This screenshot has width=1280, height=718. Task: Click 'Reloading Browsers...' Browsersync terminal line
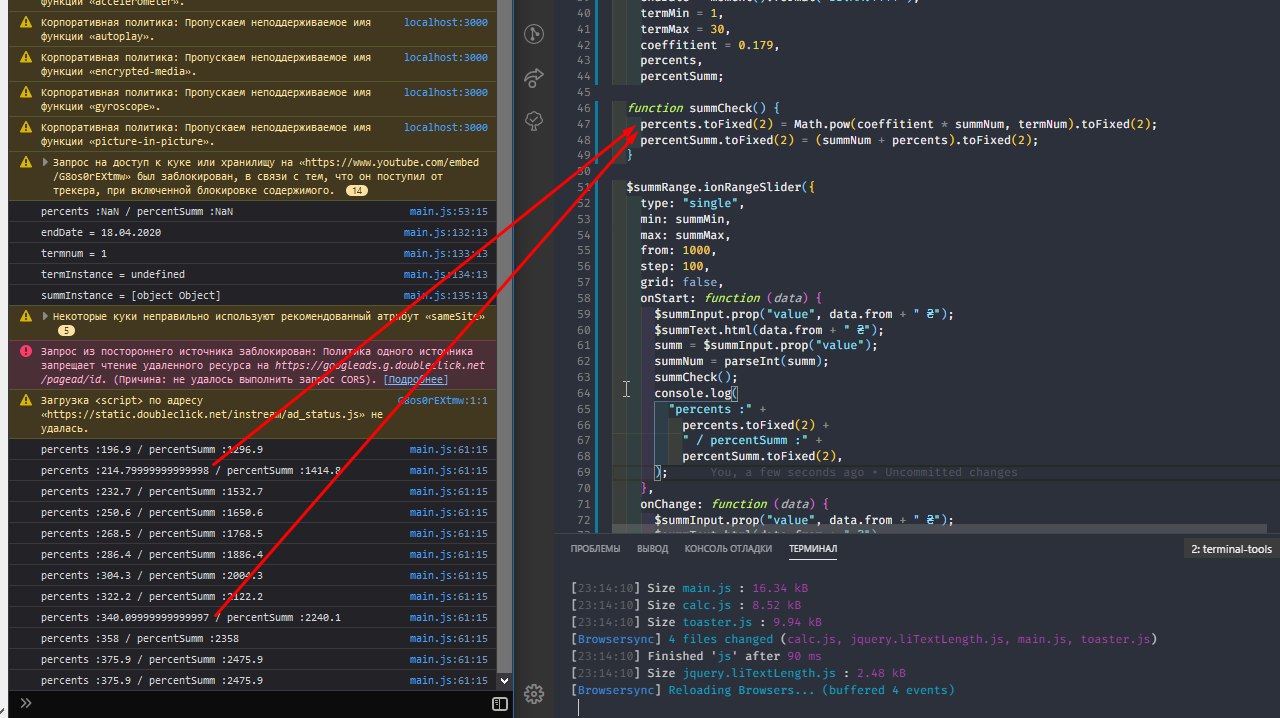[x=762, y=690]
